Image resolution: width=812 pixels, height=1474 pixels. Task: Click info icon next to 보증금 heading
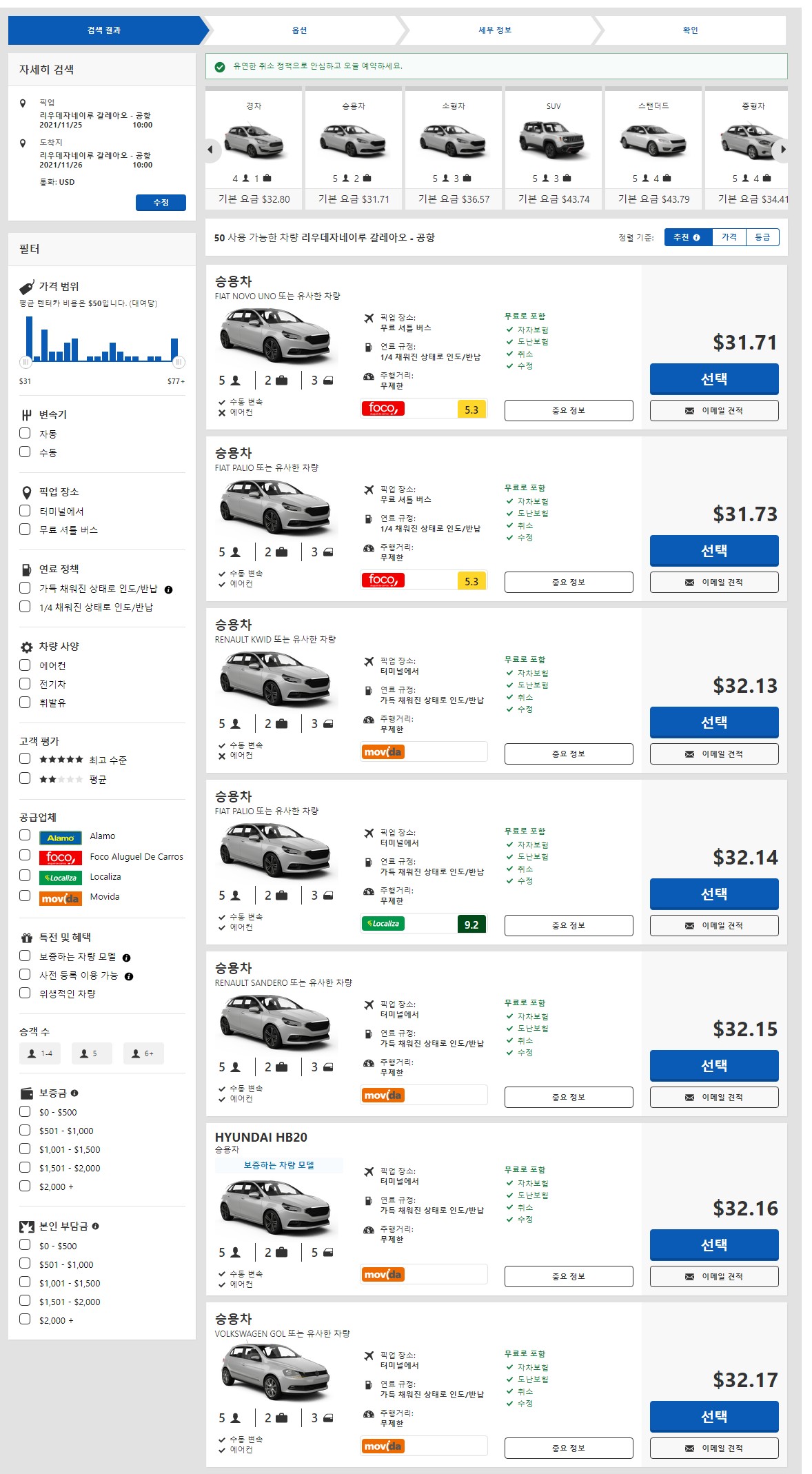tap(74, 1093)
